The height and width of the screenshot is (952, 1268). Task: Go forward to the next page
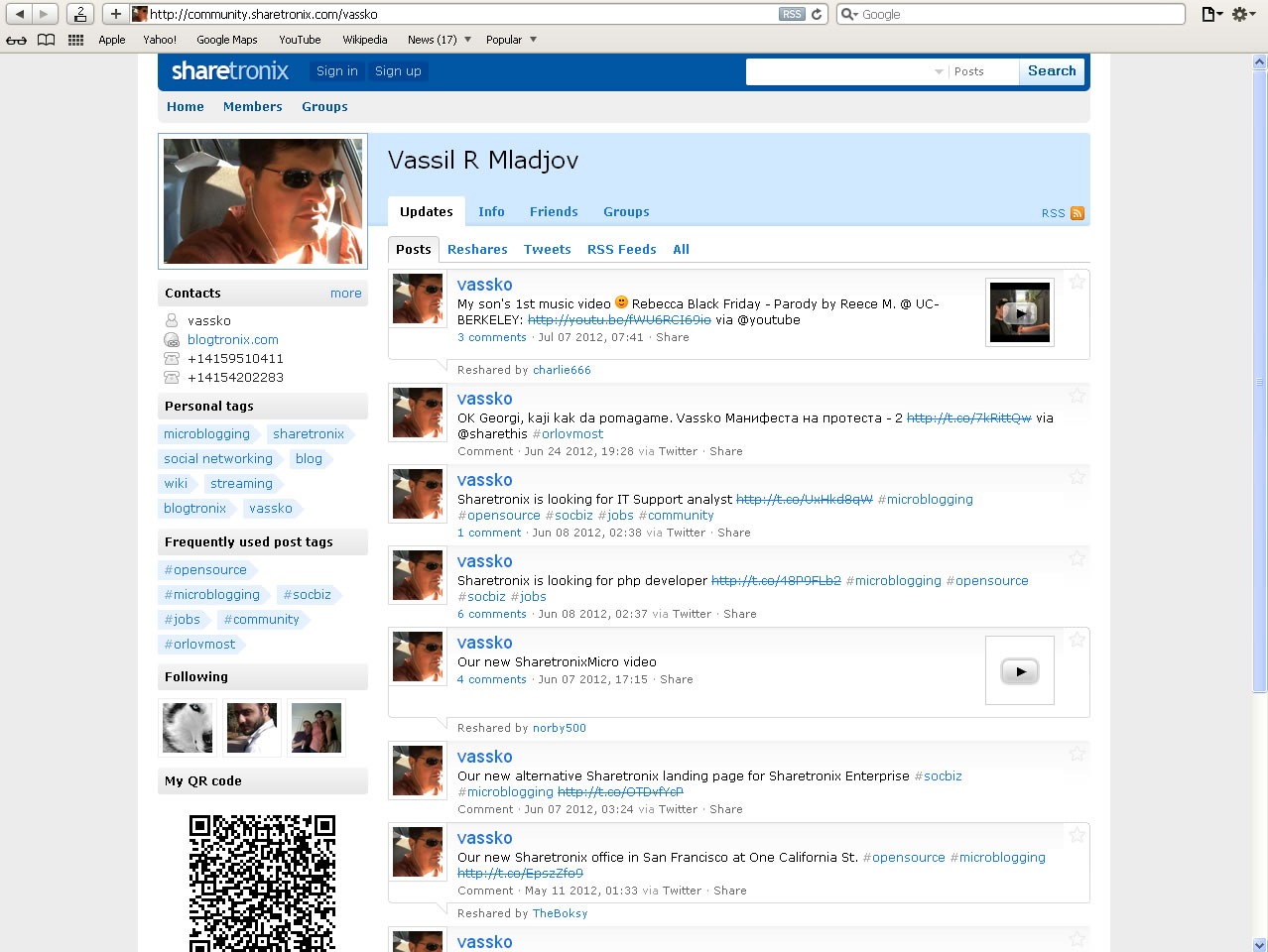tap(45, 14)
